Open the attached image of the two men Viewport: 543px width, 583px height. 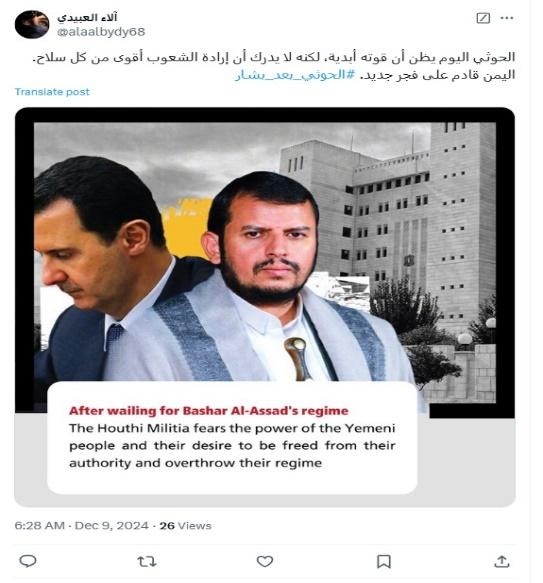click(x=265, y=306)
